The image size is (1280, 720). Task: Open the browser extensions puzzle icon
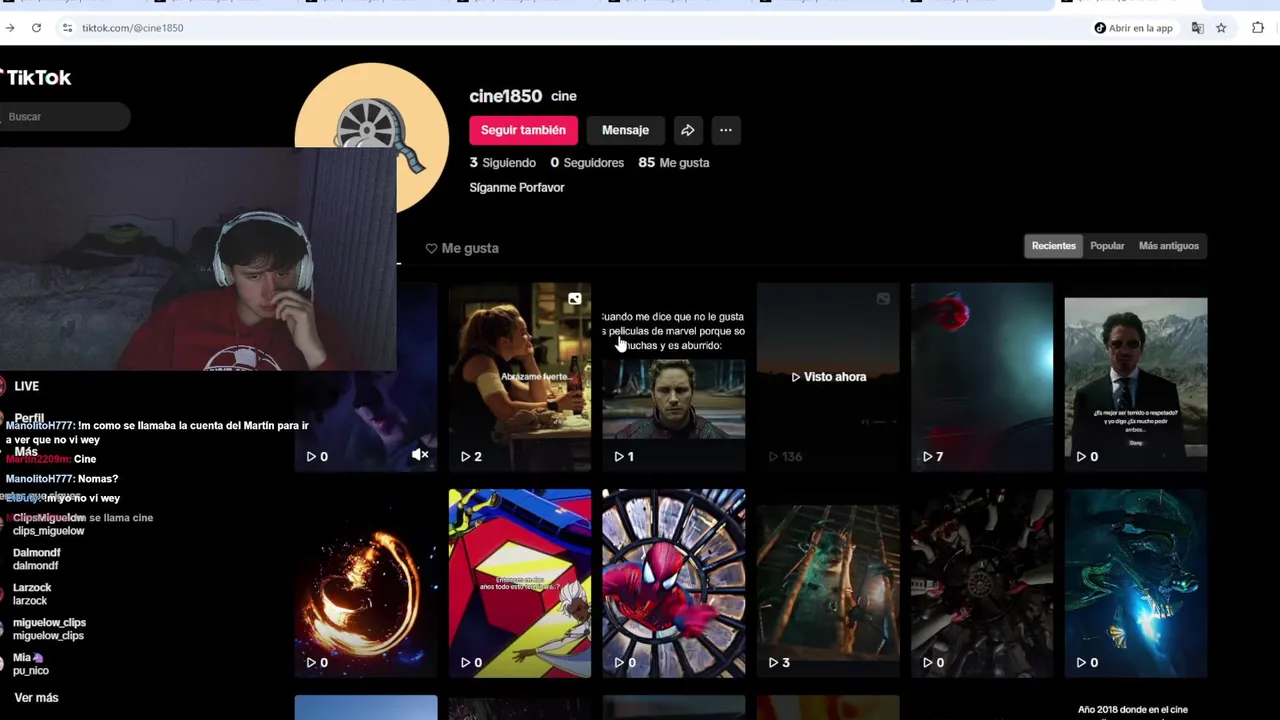pyautogui.click(x=1258, y=28)
